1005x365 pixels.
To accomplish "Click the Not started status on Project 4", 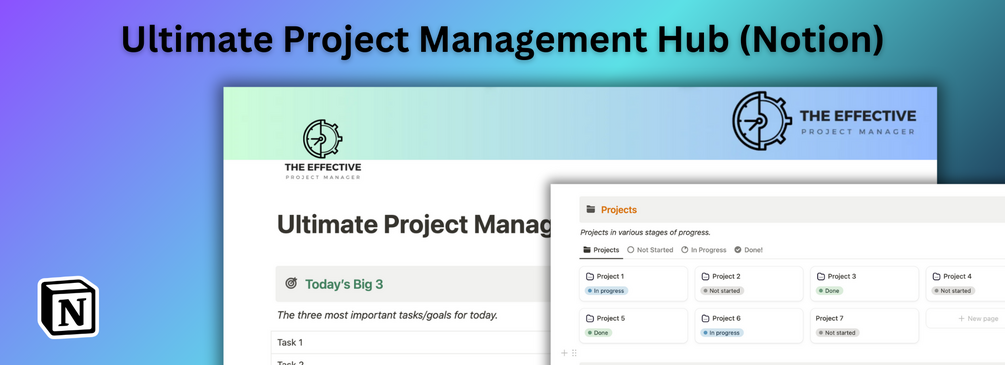I will coord(953,291).
